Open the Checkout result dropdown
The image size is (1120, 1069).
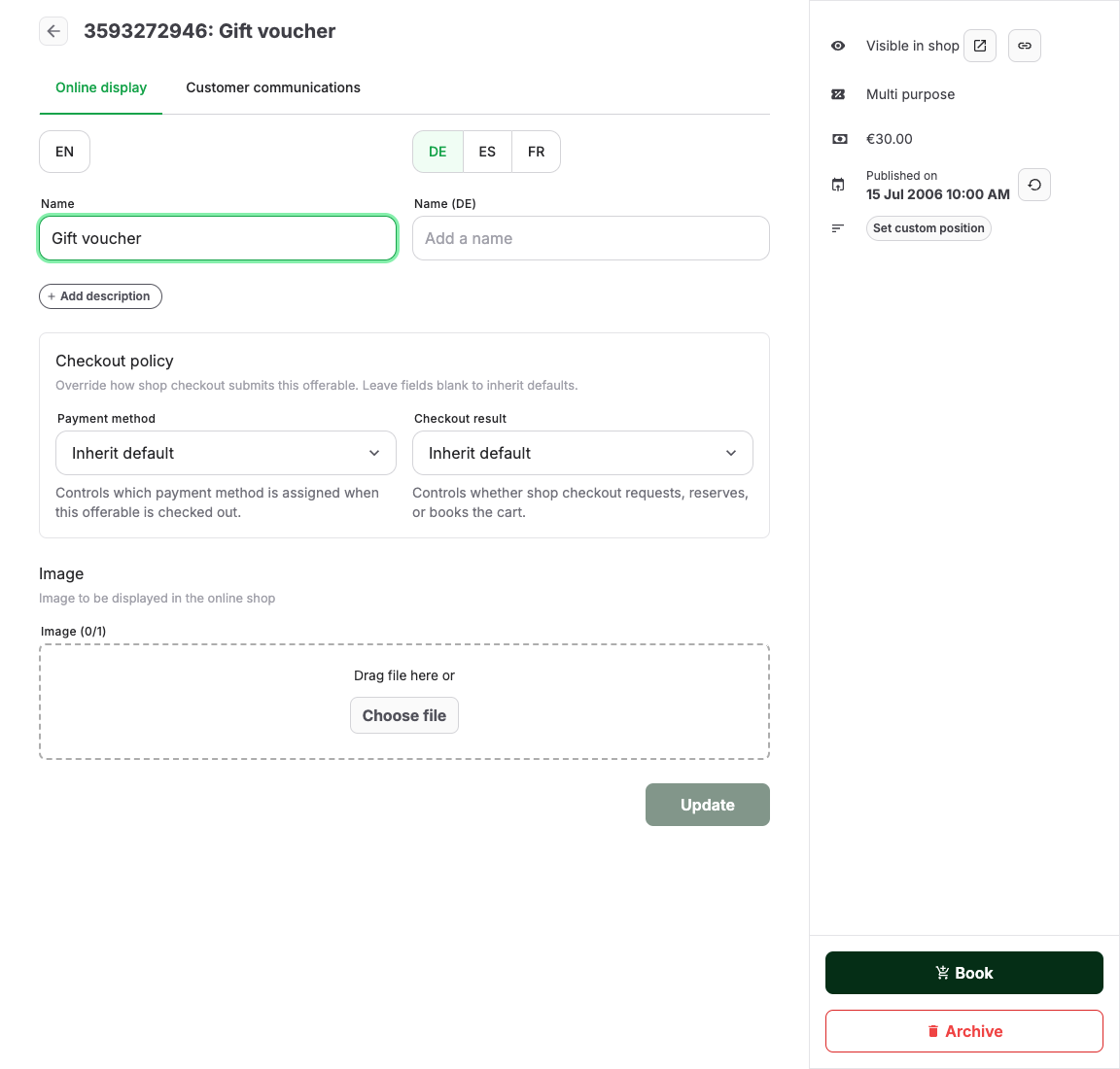tap(583, 453)
